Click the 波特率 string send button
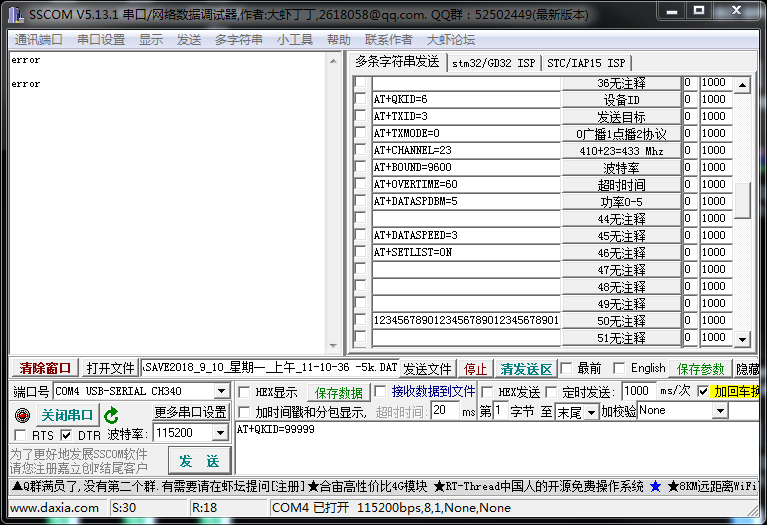This screenshot has width=767, height=525. click(621, 168)
